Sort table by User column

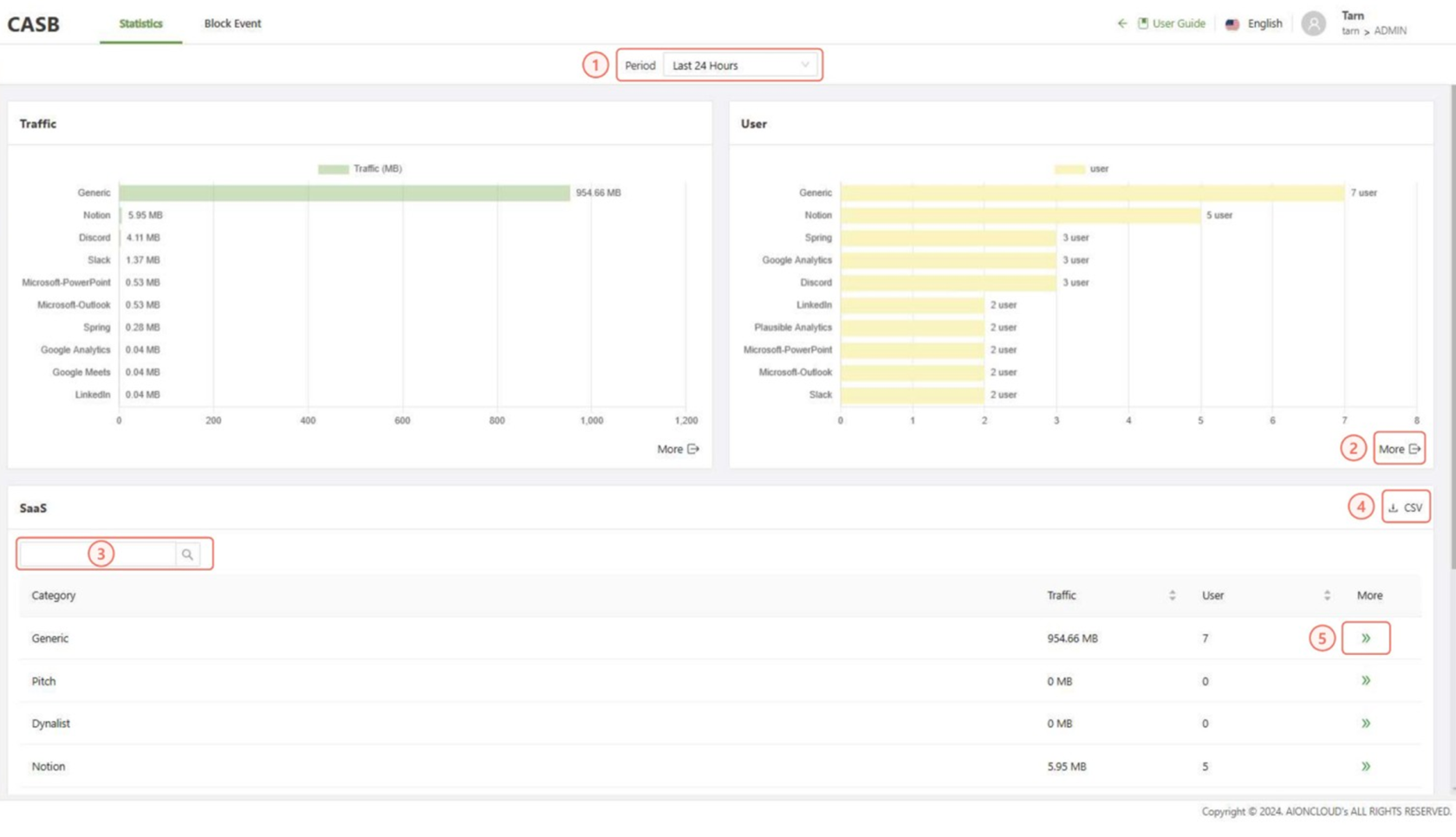1327,595
